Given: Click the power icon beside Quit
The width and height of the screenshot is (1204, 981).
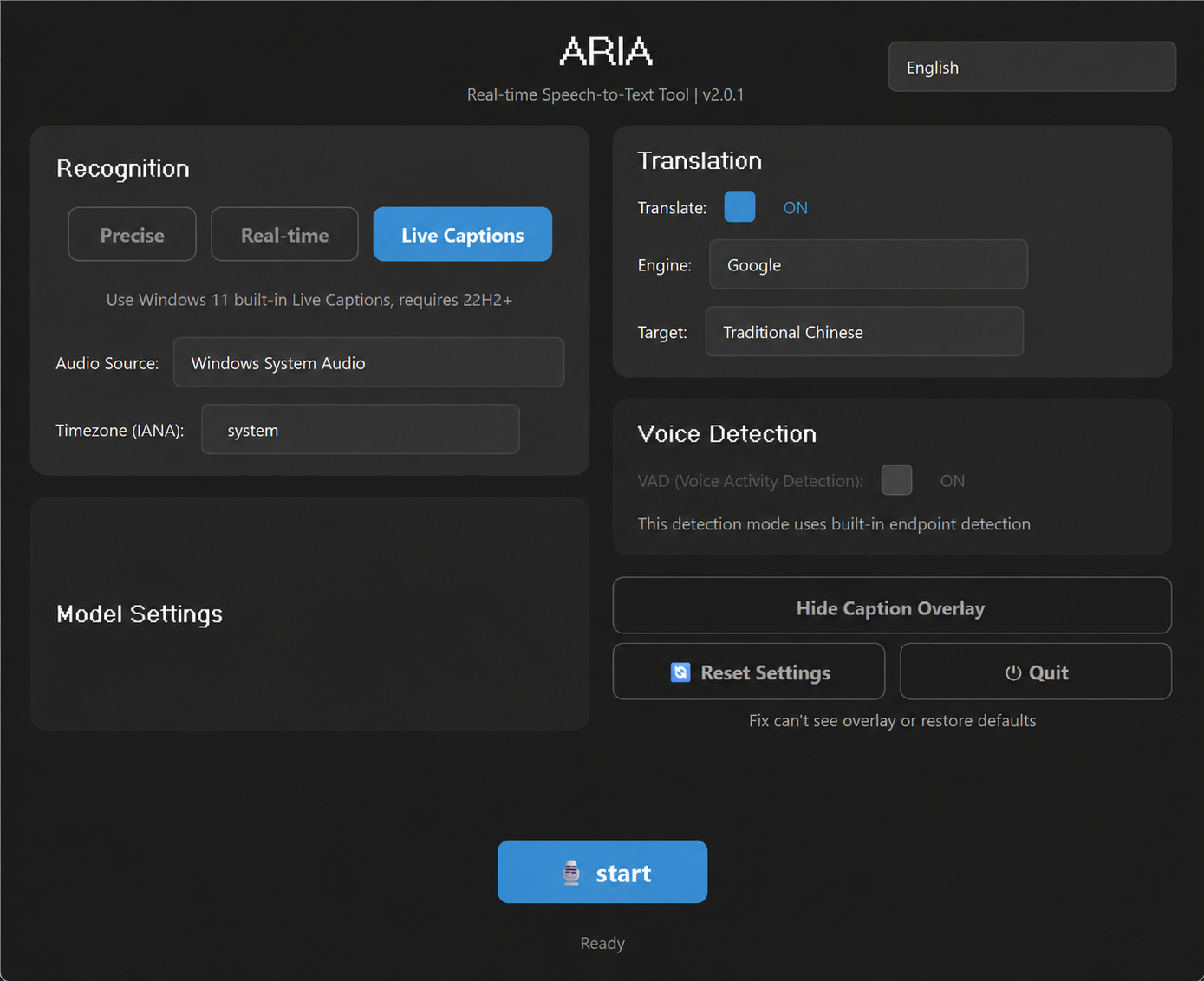Looking at the screenshot, I should (x=1012, y=672).
